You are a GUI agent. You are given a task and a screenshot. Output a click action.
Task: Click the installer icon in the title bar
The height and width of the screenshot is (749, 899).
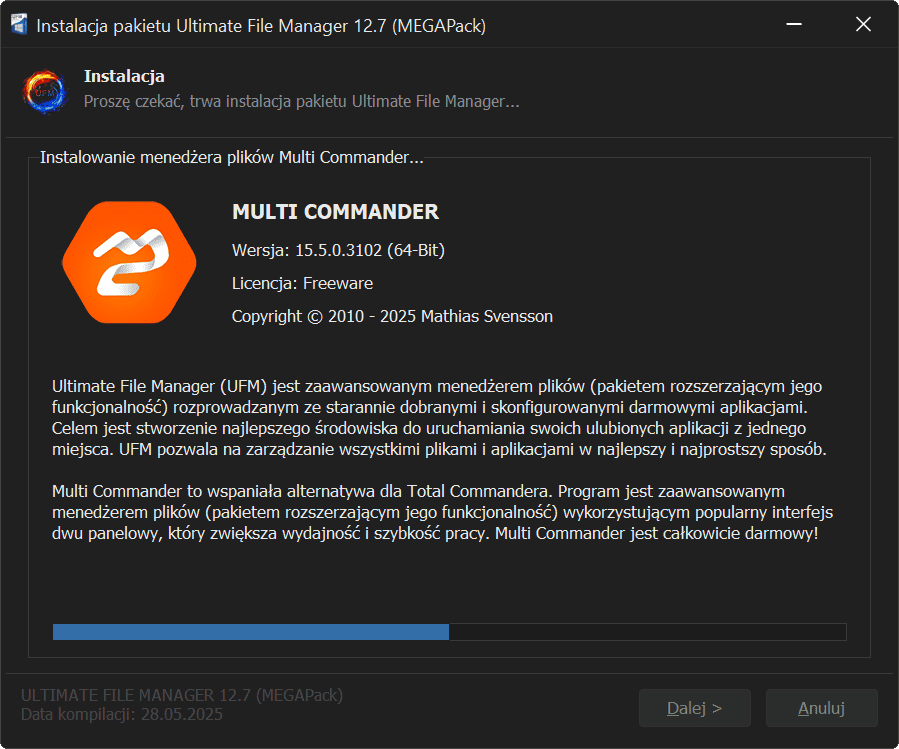pyautogui.click(x=19, y=26)
